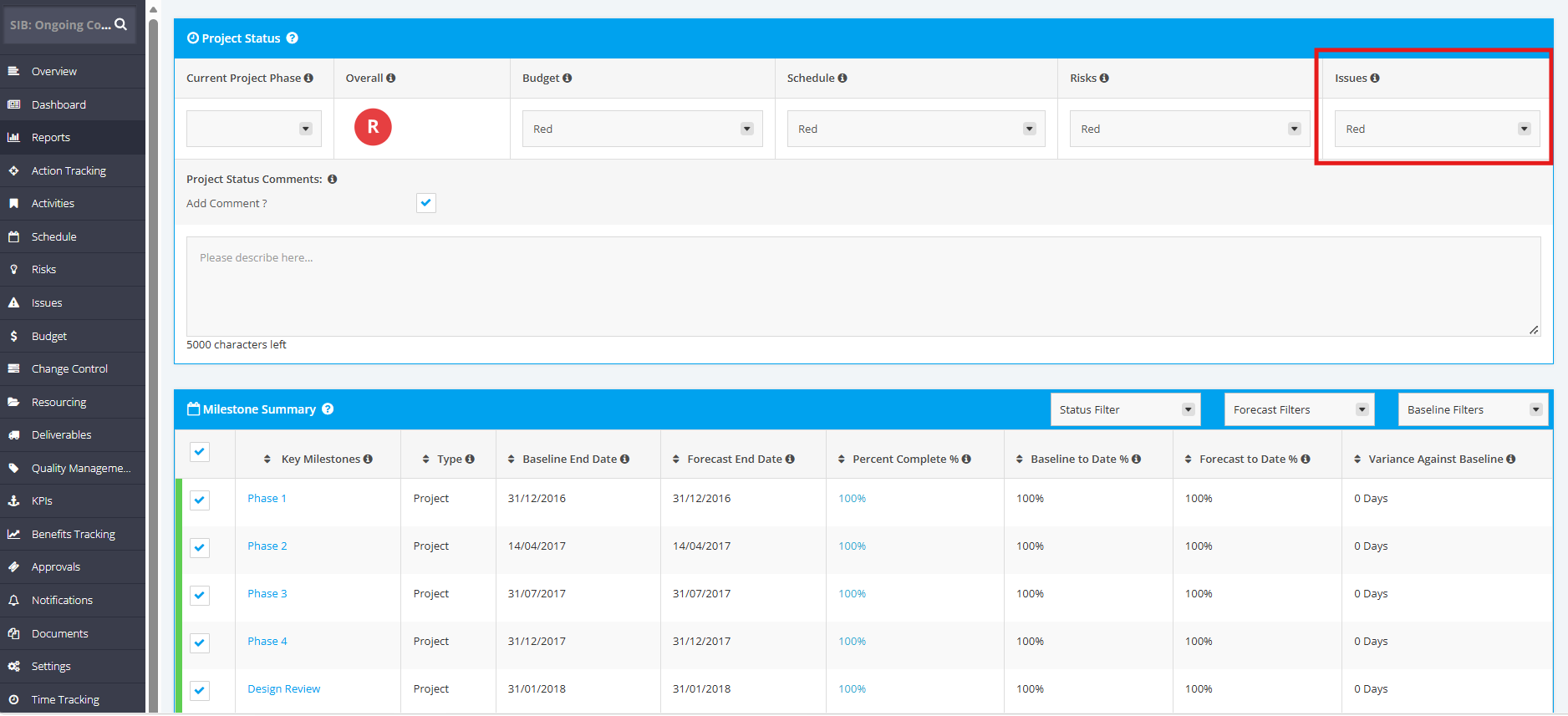Open the Schedule status dropdown
1568x716 pixels.
point(916,129)
